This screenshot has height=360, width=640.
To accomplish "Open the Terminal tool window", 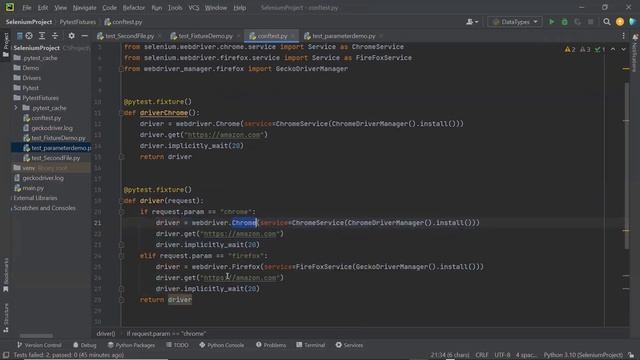I will pos(311,345).
